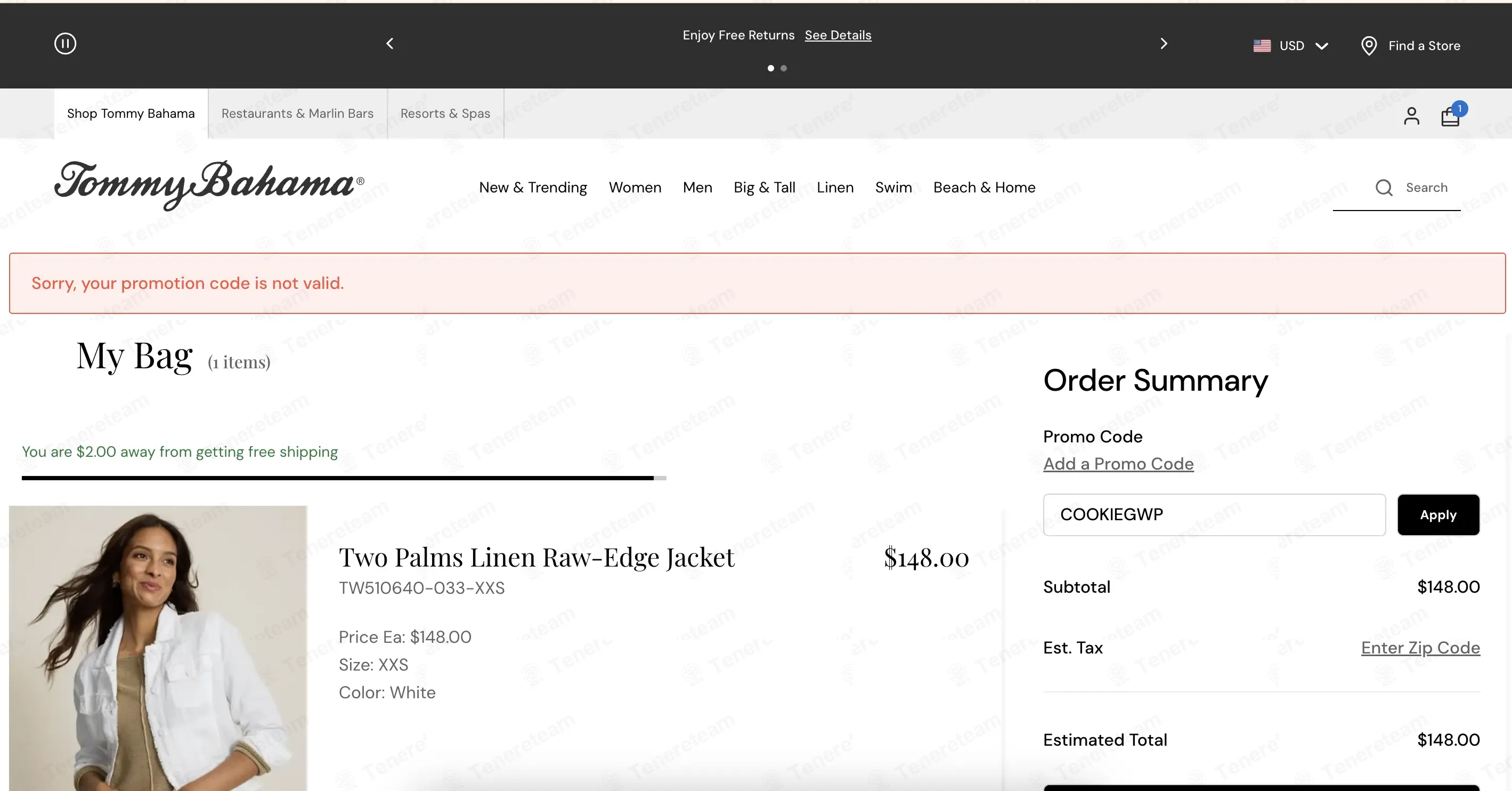Open the jacket product thumbnail
The width and height of the screenshot is (1512, 791).
(158, 648)
